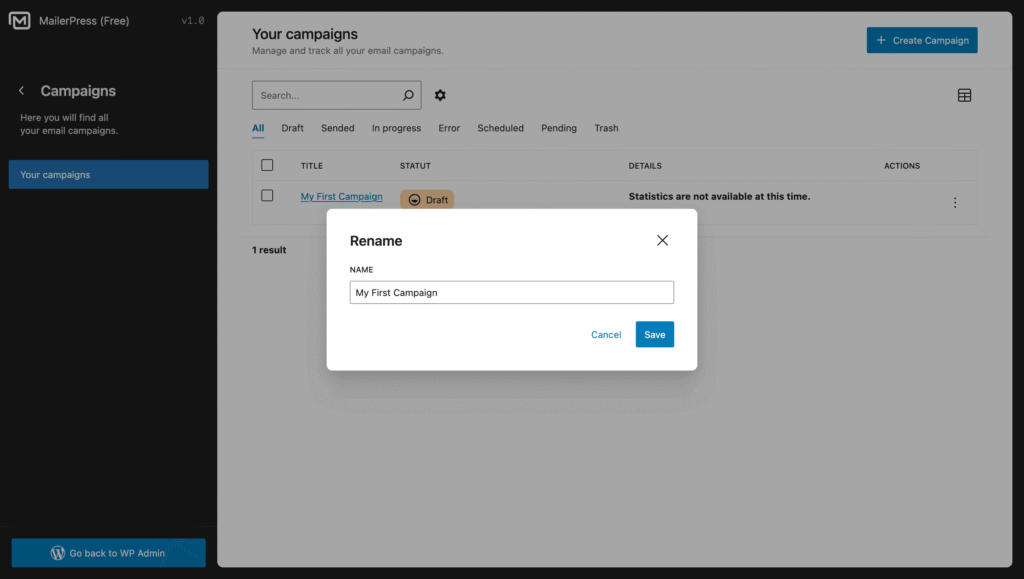Go back using Campaigns chevron arrow
Screen dimensions: 1024x579
(22, 91)
